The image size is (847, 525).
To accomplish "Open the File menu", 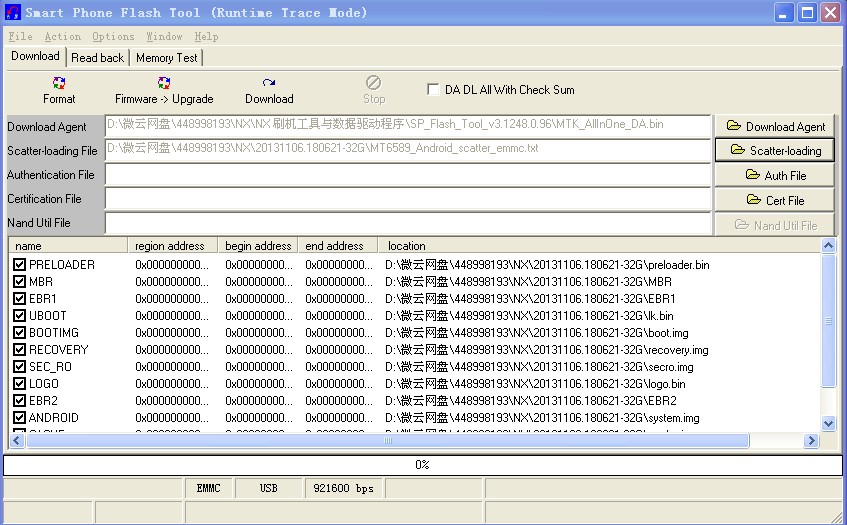I will (x=21, y=36).
